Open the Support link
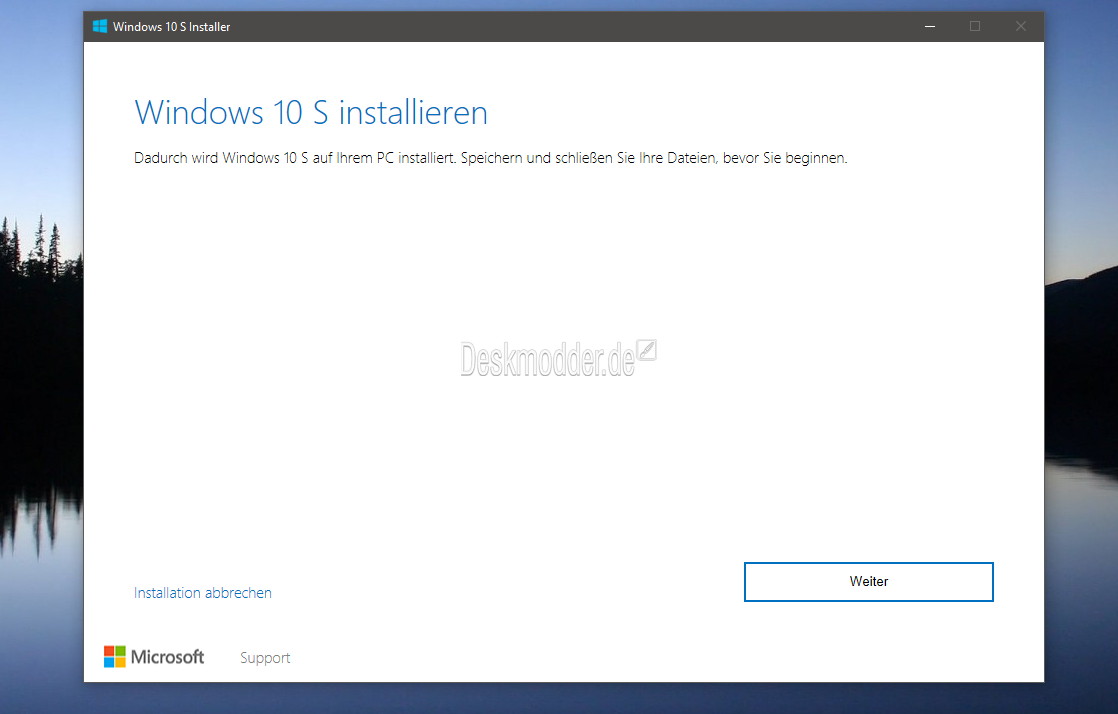This screenshot has height=714, width=1118. [x=265, y=658]
